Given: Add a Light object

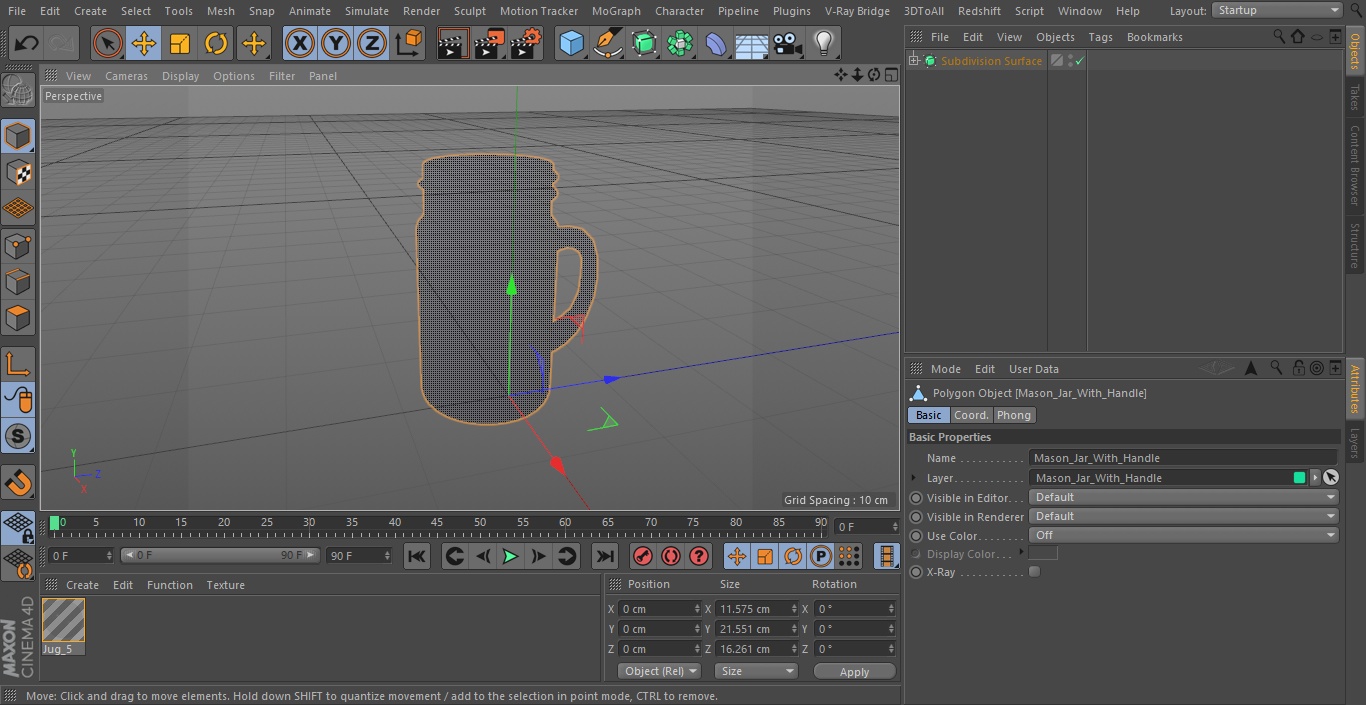Looking at the screenshot, I should coord(824,44).
